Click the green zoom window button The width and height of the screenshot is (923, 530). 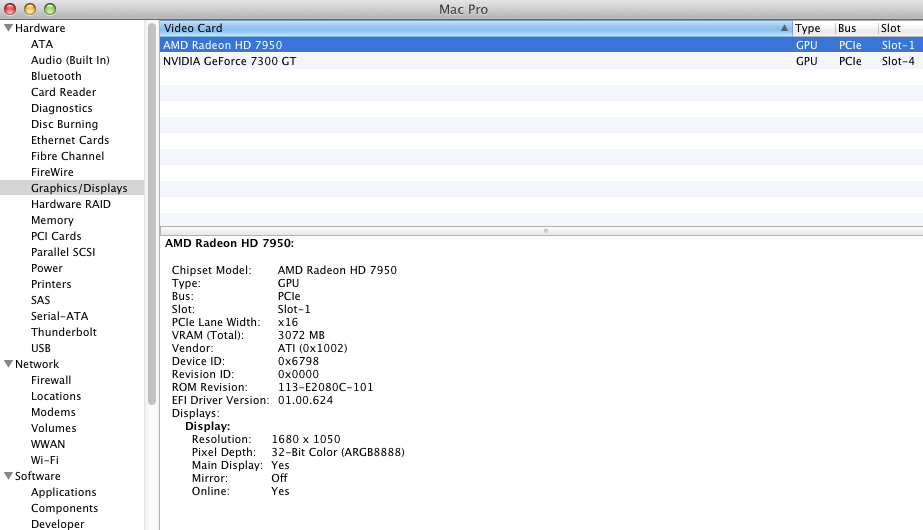(x=50, y=9)
